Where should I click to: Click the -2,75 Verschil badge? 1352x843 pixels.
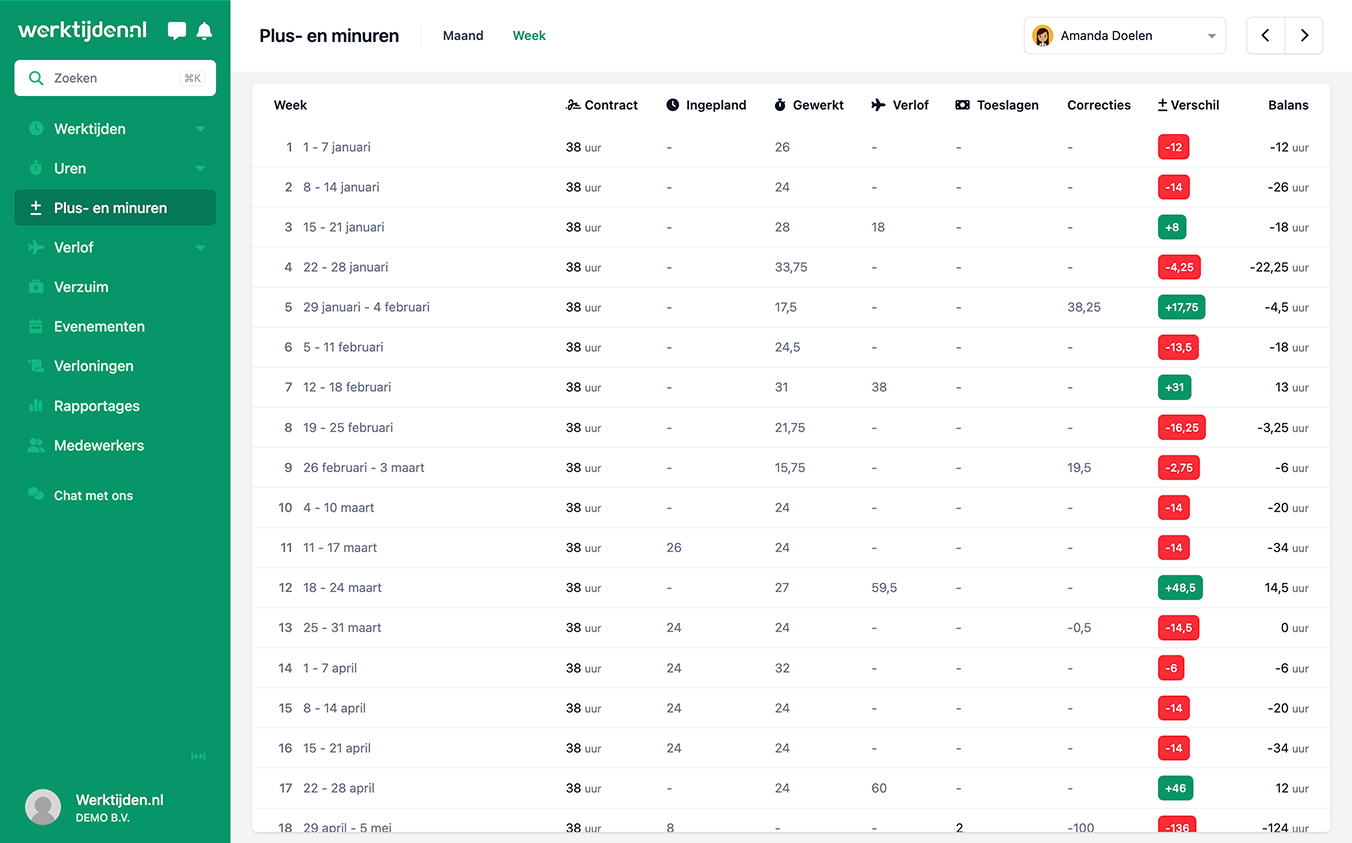[1179, 467]
